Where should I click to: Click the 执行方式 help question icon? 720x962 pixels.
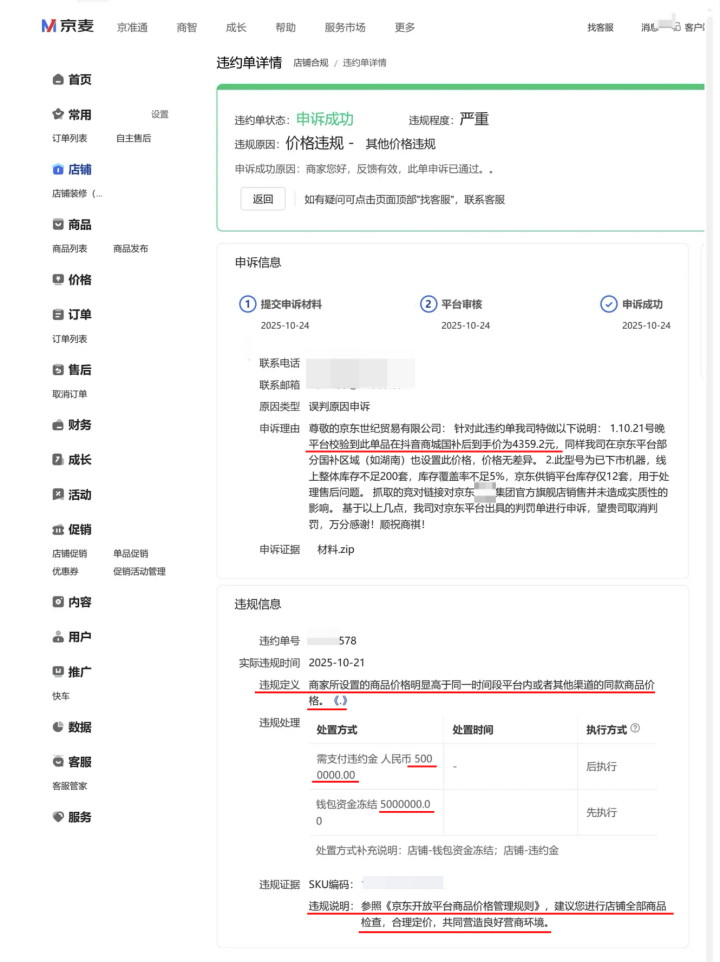636,729
